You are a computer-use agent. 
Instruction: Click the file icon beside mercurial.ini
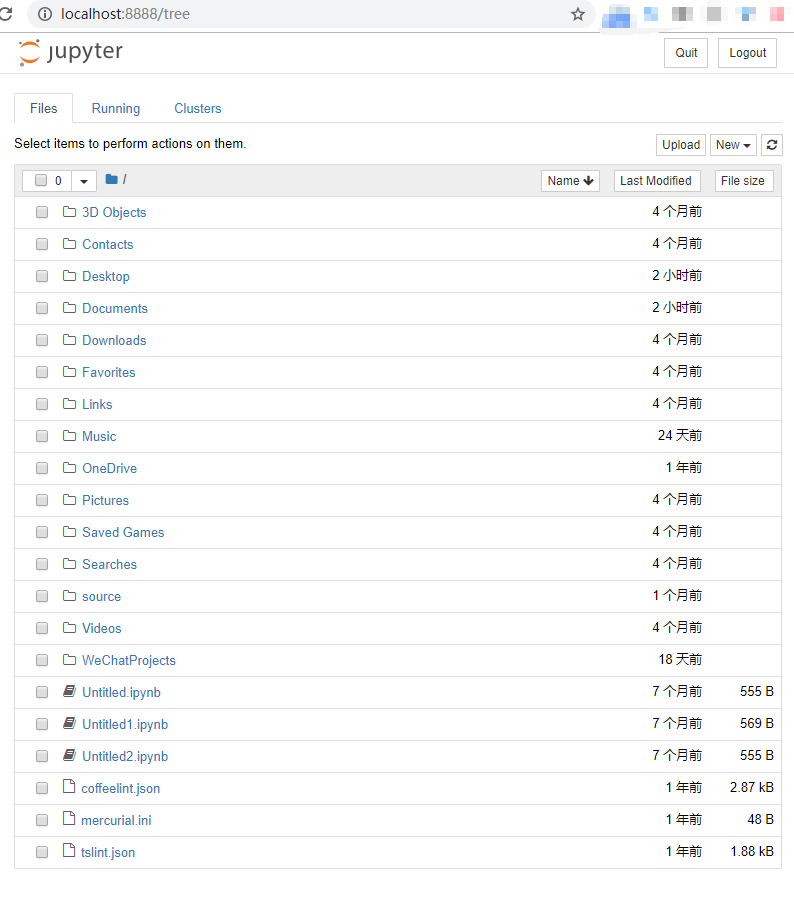point(69,818)
